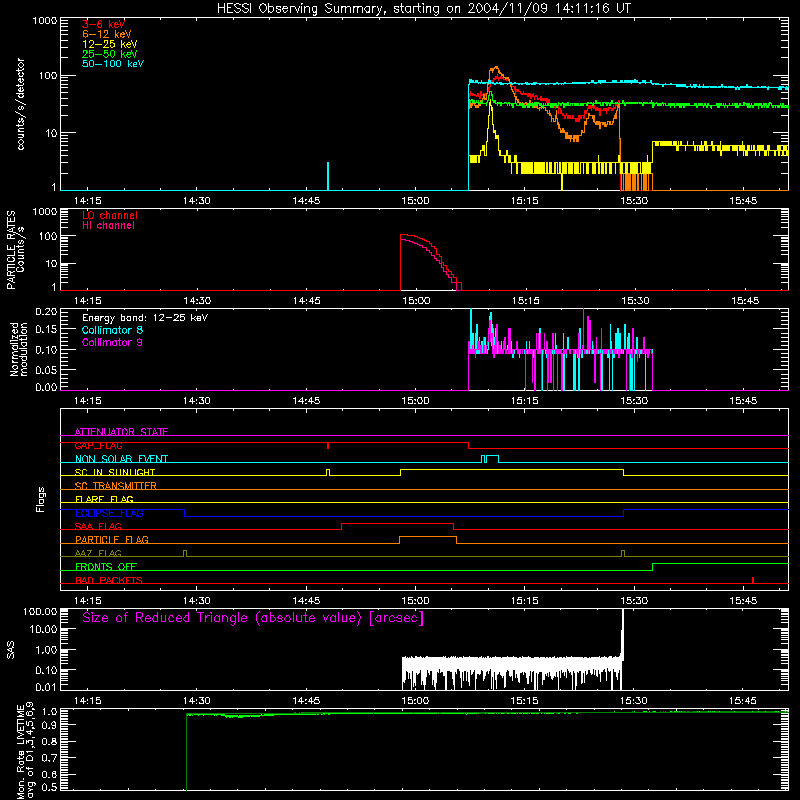This screenshot has height=800, width=800.
Task: Select the Collimator 9 legend entry
Action: coord(112,342)
